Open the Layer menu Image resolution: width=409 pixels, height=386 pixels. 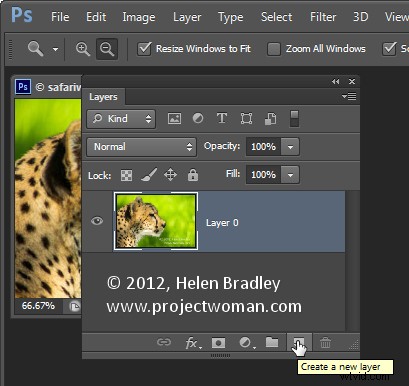[187, 17]
